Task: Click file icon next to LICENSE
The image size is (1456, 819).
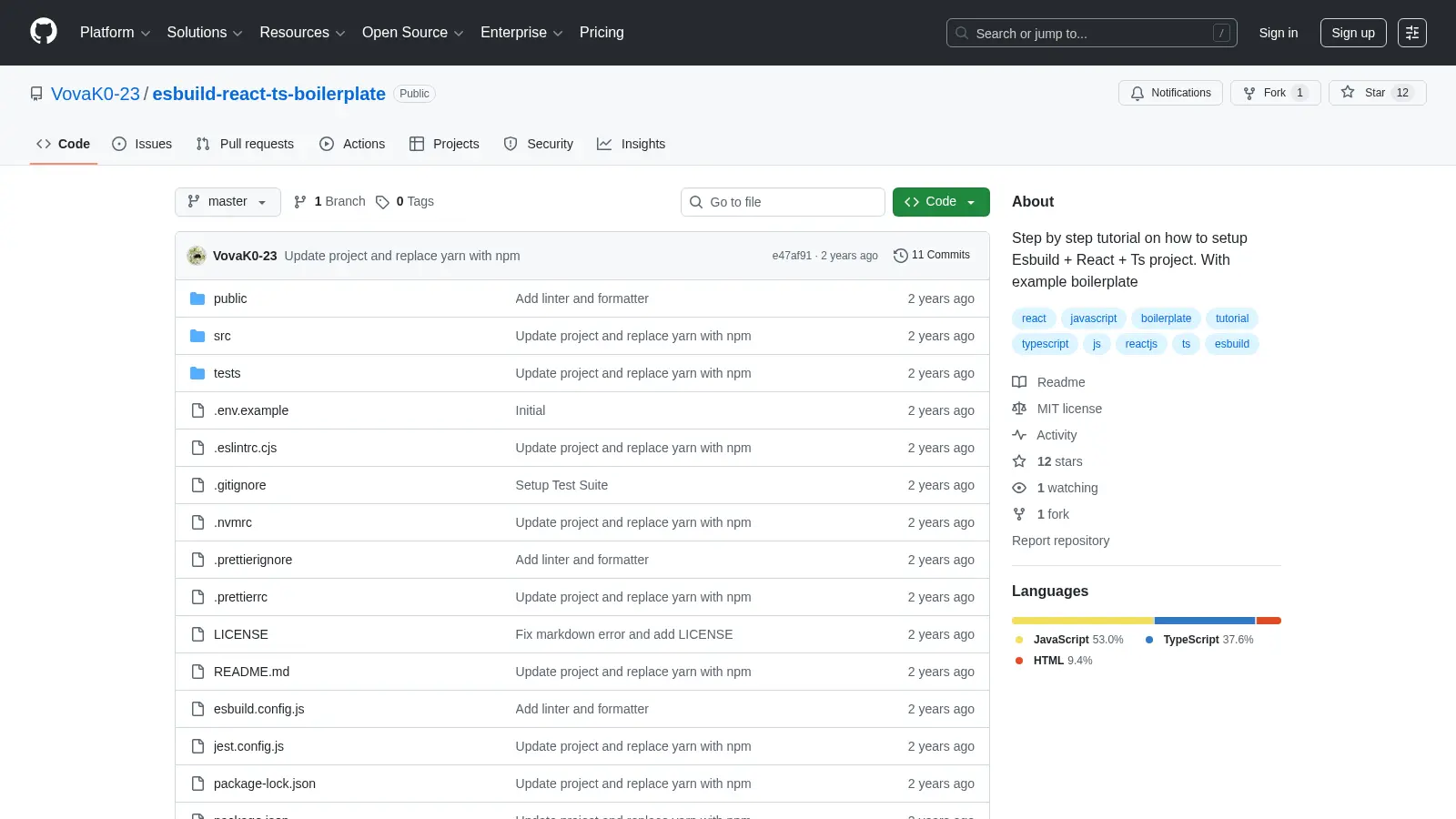Action: tap(197, 634)
